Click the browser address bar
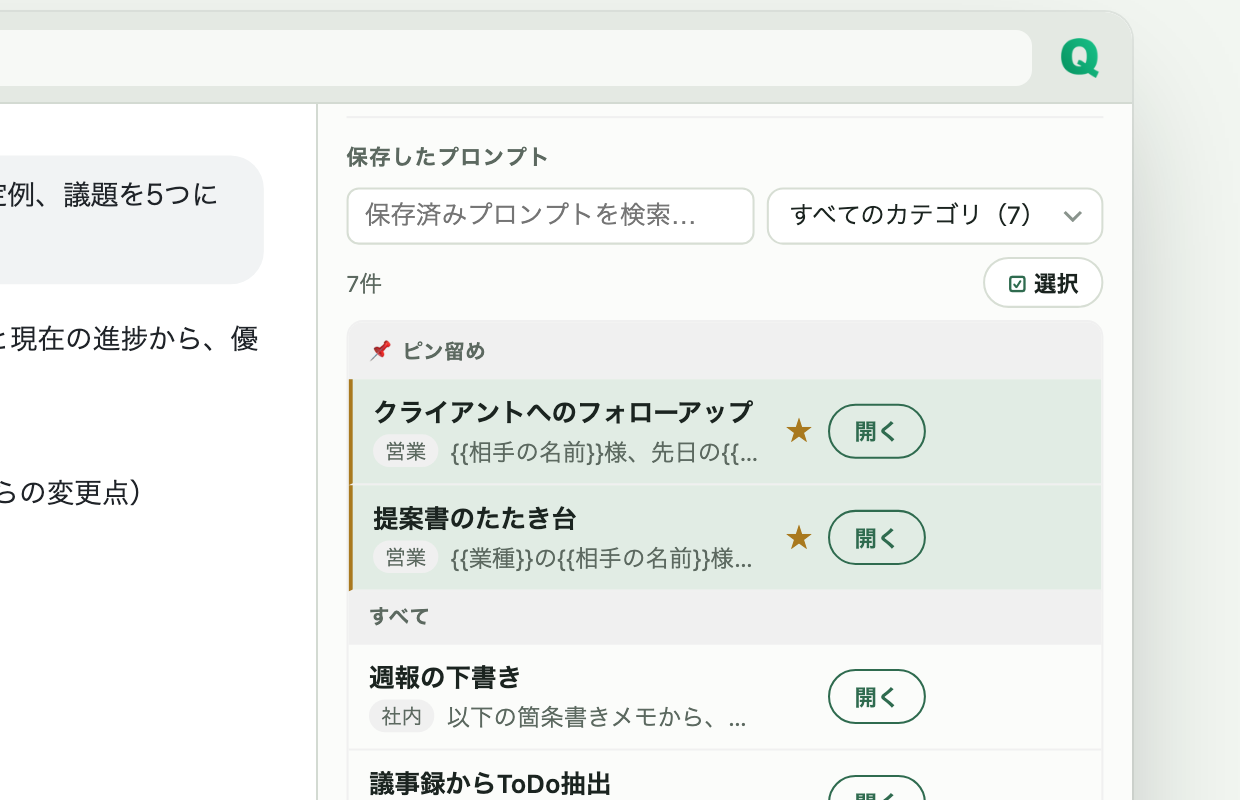 [x=516, y=58]
